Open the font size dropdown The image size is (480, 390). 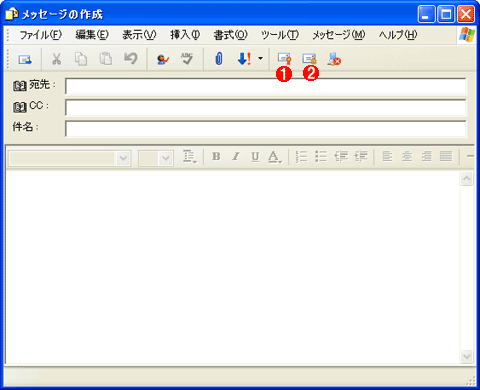[156, 158]
